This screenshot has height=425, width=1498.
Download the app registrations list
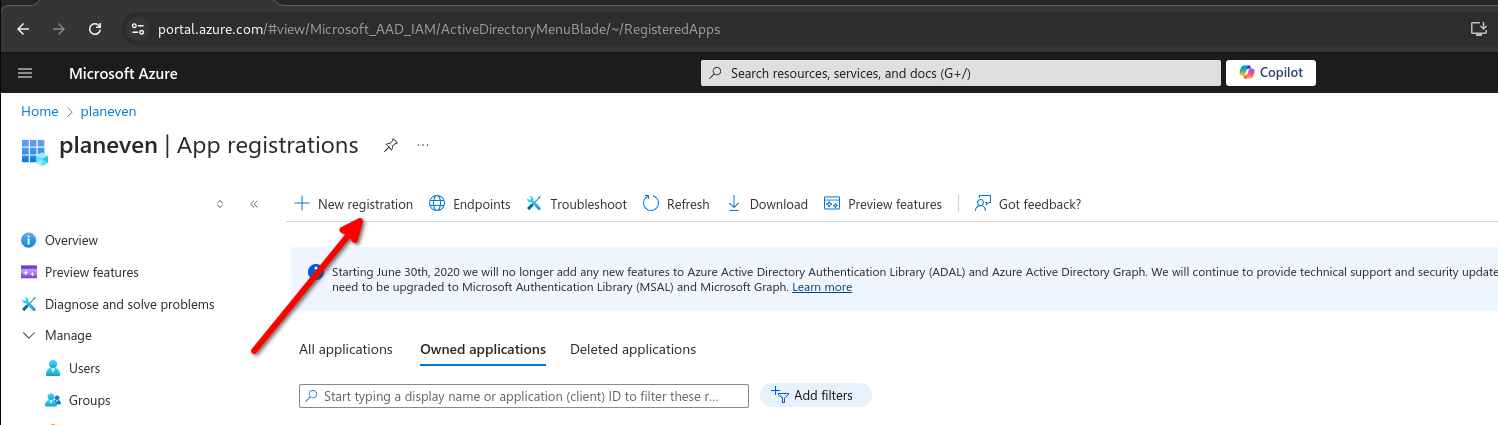(x=767, y=204)
